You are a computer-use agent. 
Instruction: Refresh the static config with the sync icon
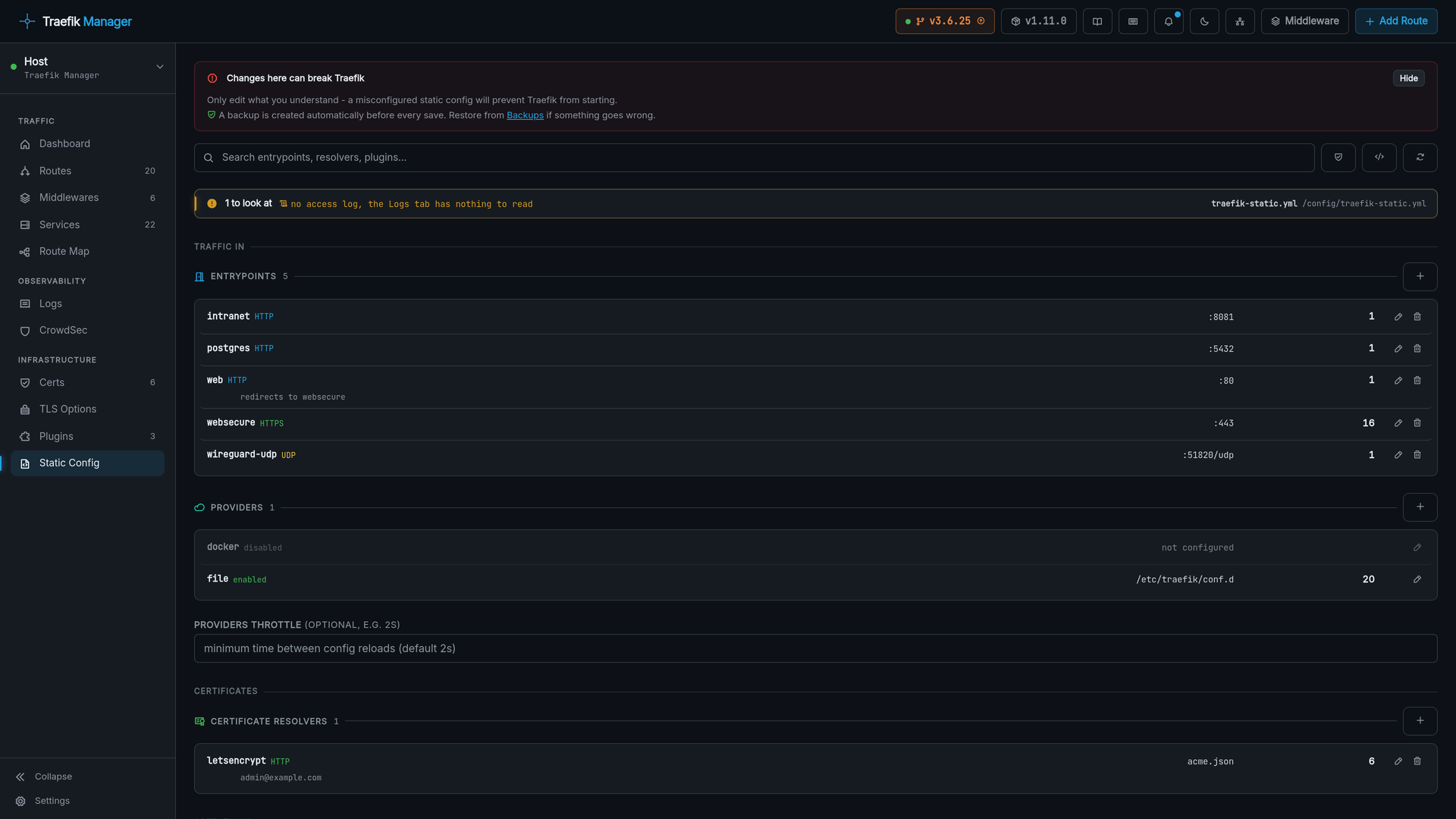point(1420,158)
